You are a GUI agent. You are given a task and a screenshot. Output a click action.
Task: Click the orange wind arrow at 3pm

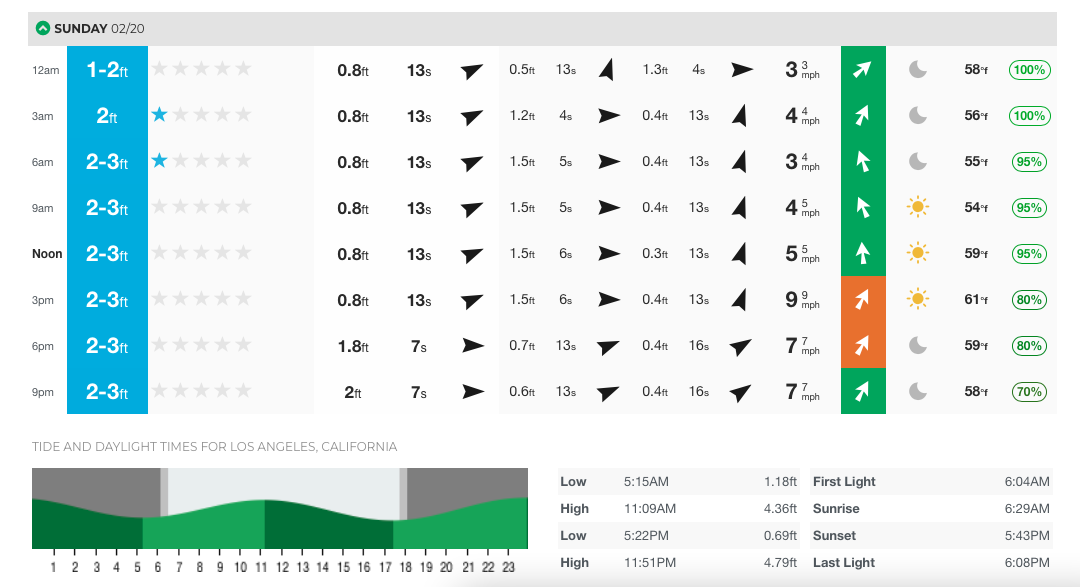[x=863, y=299]
